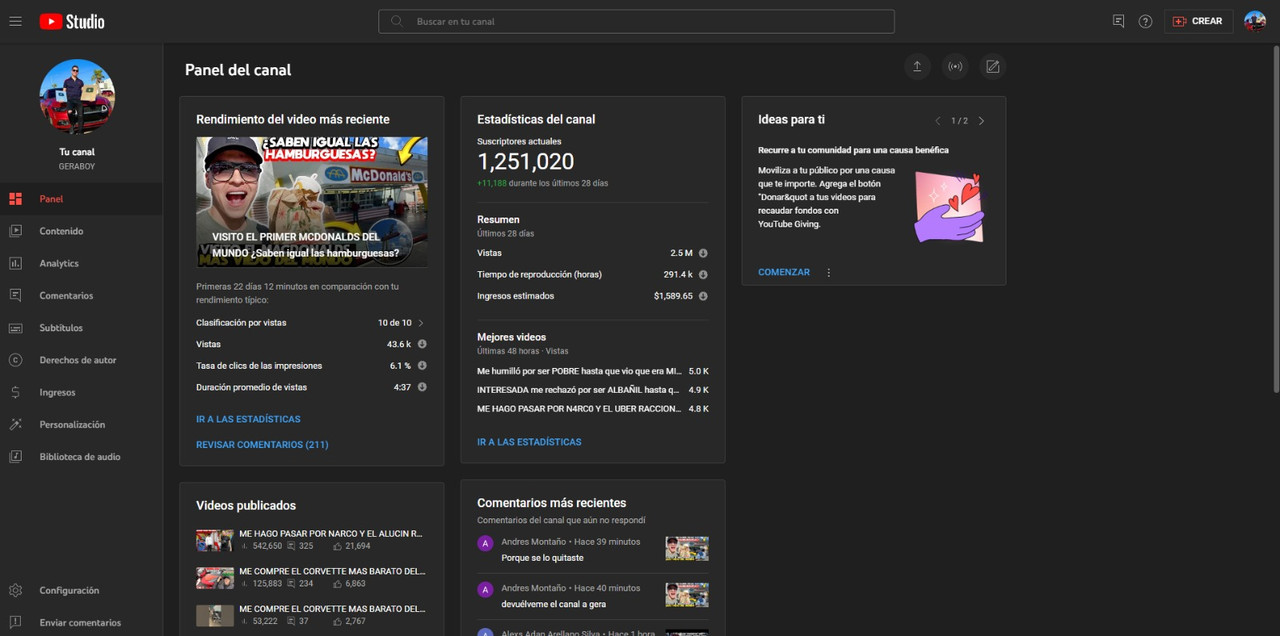Open the help question mark icon

point(1145,21)
